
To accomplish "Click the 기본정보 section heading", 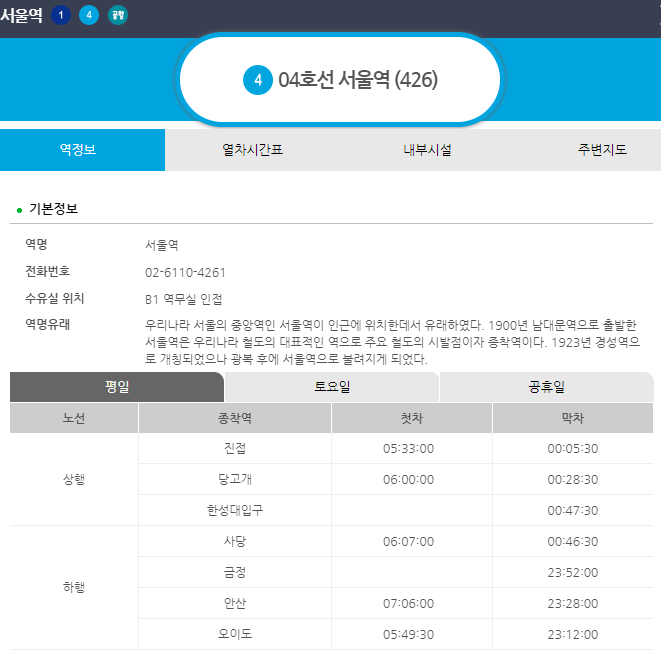I will 54,209.
